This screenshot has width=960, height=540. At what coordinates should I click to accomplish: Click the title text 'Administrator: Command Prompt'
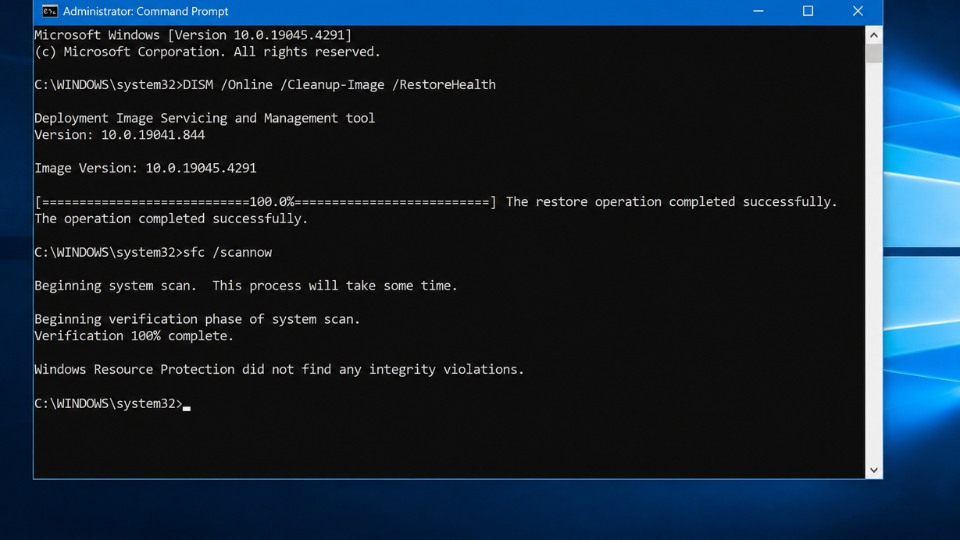pos(145,11)
